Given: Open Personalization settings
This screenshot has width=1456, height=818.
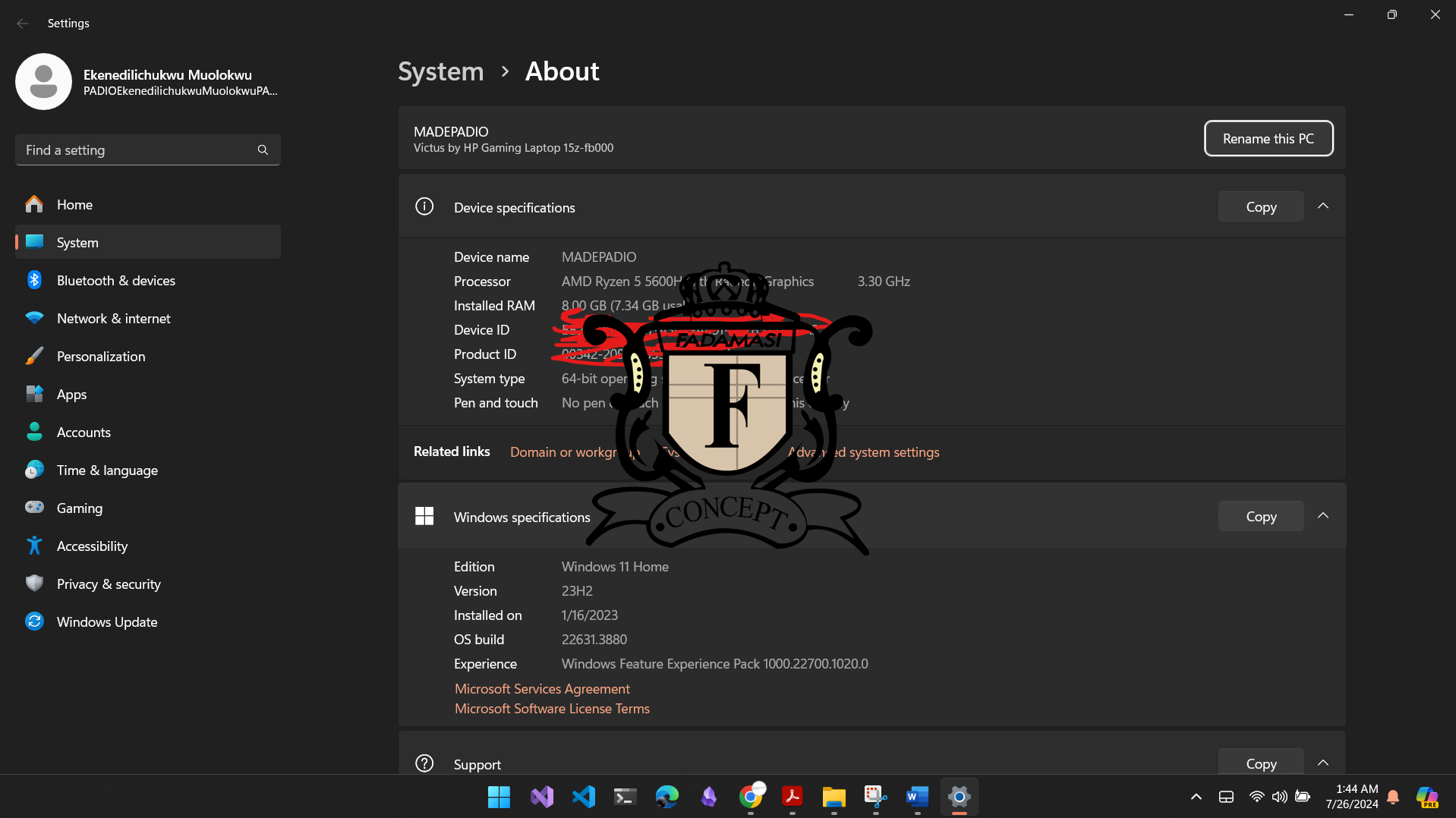Looking at the screenshot, I should (148, 357).
